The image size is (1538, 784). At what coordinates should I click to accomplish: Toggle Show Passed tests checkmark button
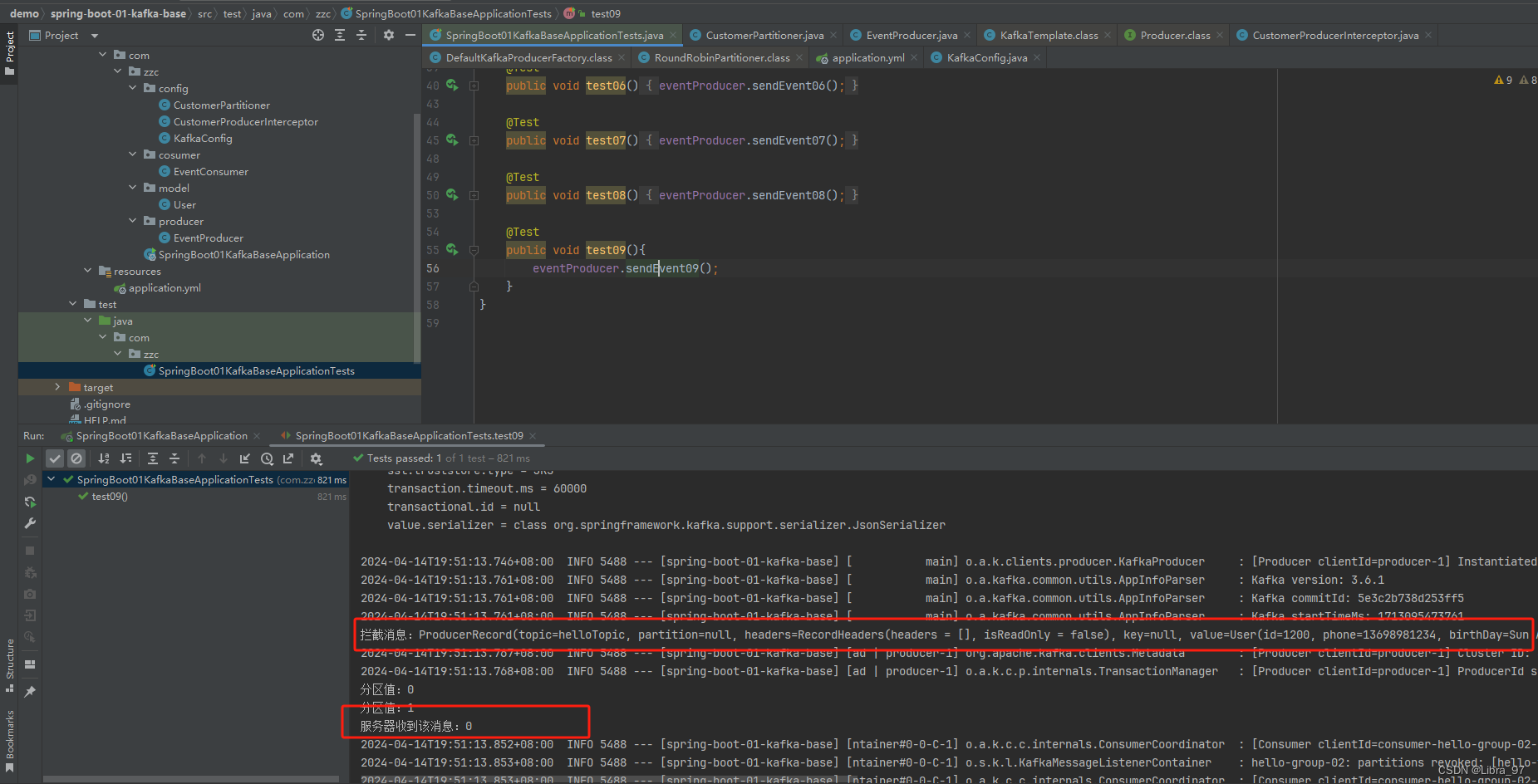[55, 458]
